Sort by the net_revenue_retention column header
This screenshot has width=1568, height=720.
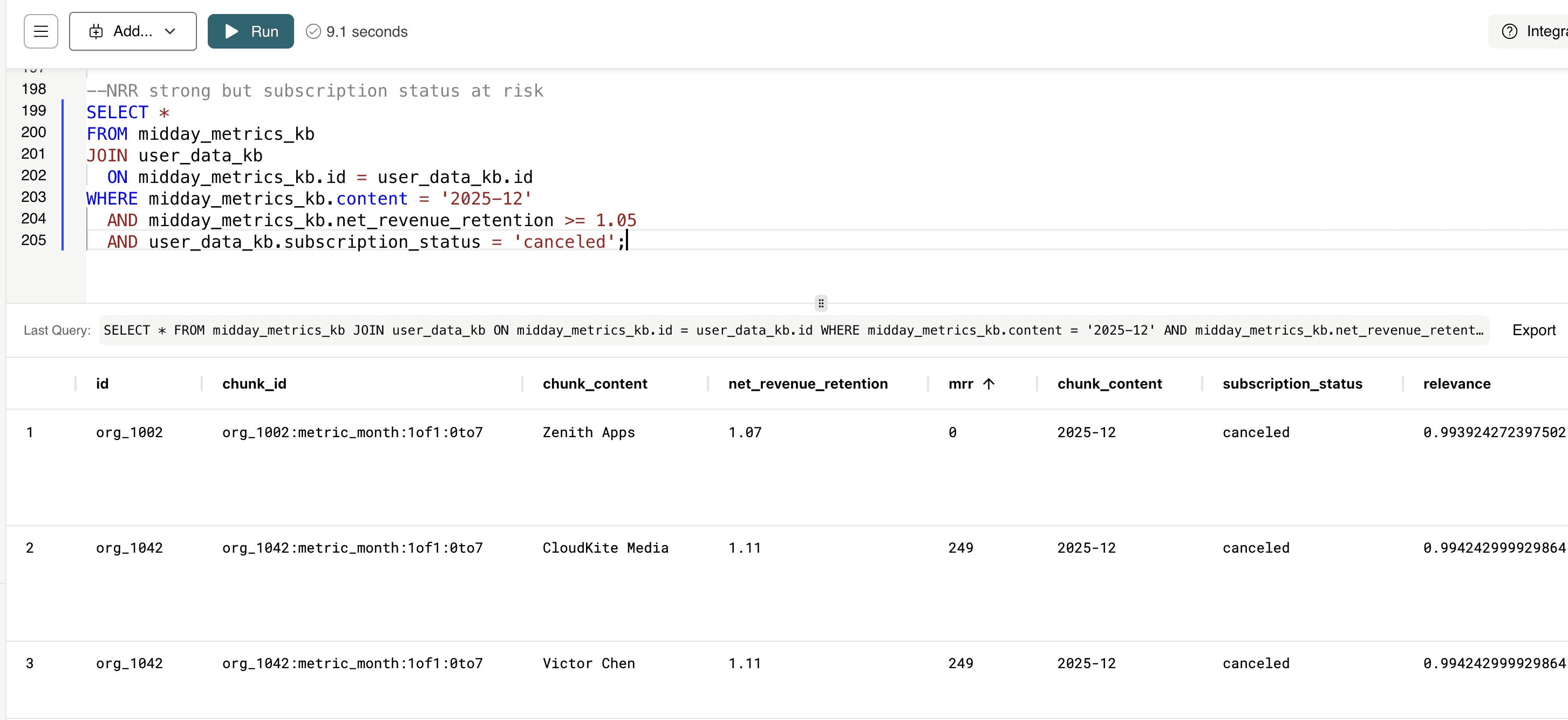[x=808, y=383]
